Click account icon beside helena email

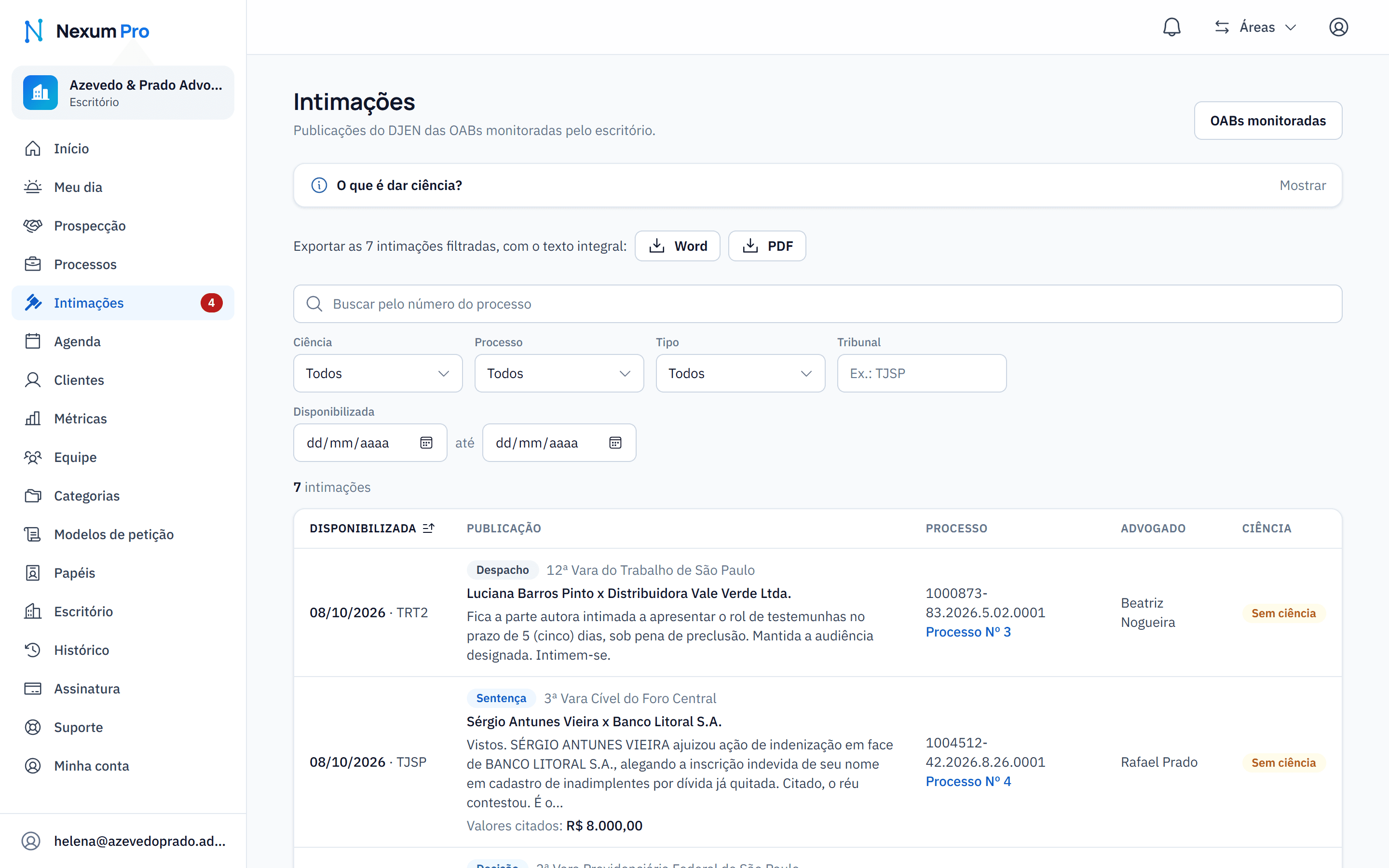pyautogui.click(x=31, y=841)
